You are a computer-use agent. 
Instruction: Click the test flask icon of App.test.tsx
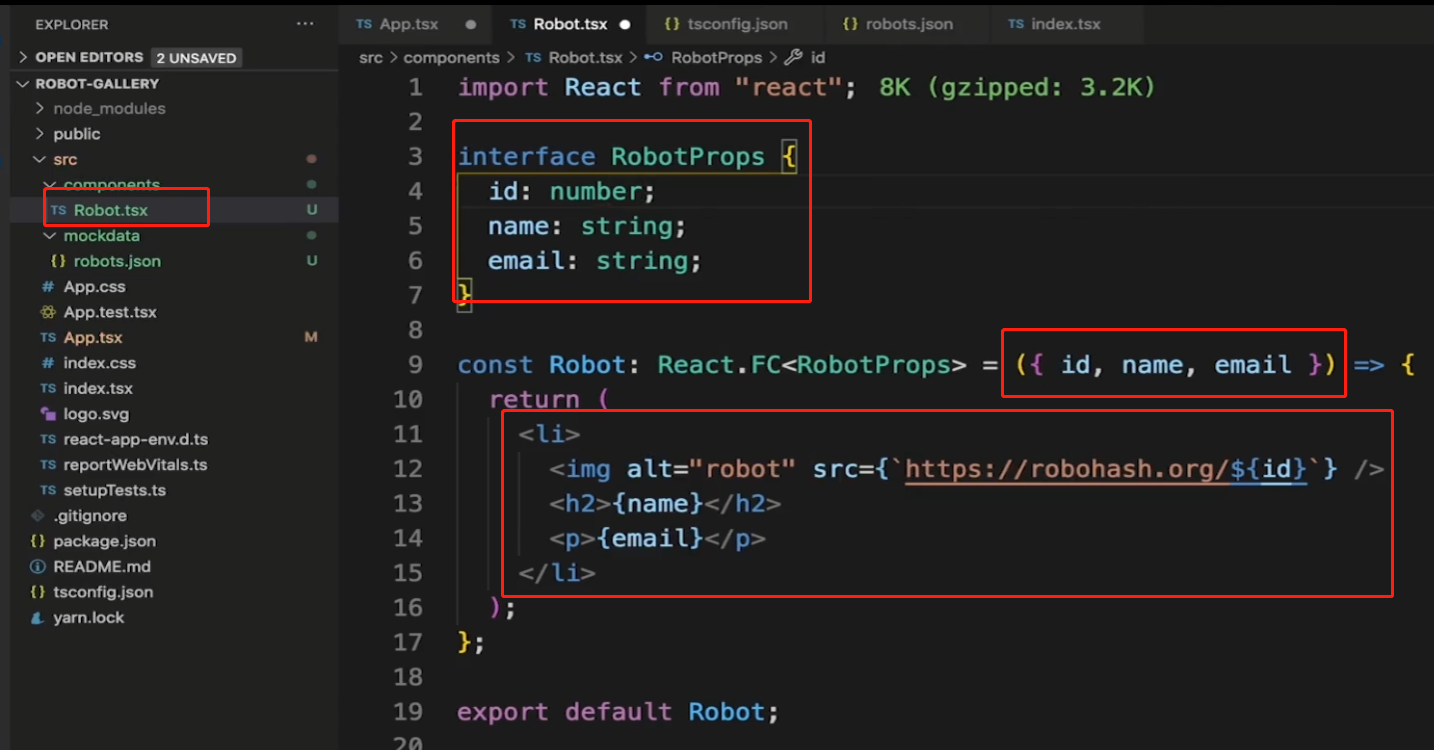click(47, 312)
